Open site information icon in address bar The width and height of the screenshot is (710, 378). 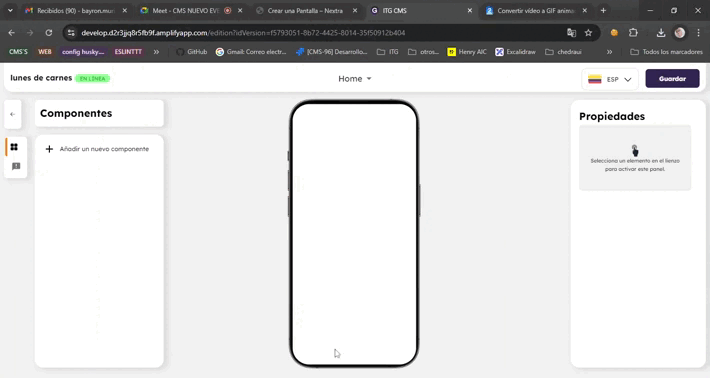point(71,33)
